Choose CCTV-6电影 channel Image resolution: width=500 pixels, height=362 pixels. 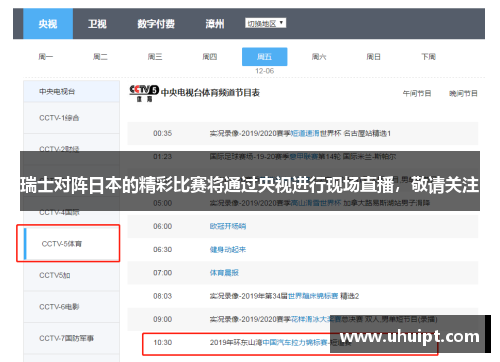pyautogui.click(x=71, y=307)
